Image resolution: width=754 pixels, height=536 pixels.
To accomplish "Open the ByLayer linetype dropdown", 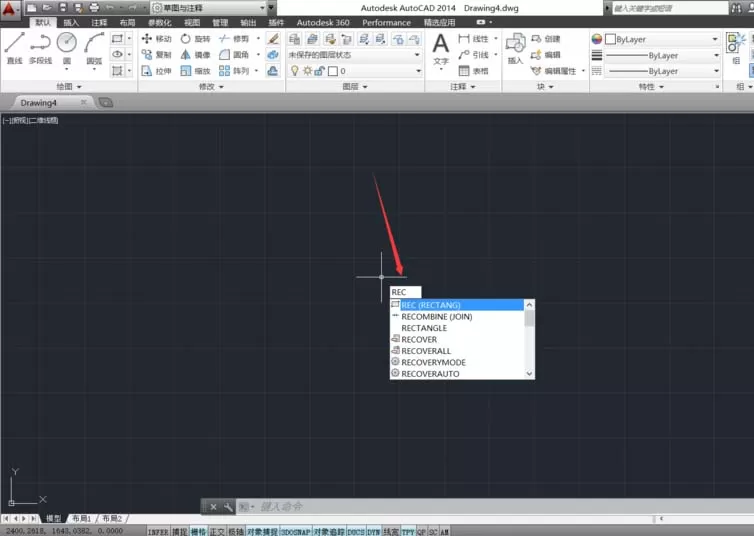I will (662, 71).
